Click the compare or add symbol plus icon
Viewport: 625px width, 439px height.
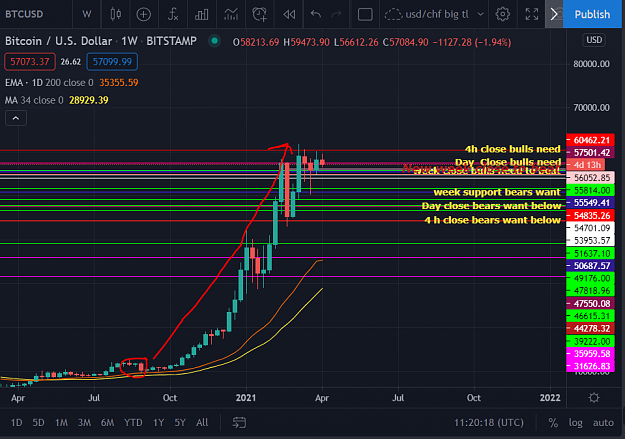pyautogui.click(x=143, y=14)
